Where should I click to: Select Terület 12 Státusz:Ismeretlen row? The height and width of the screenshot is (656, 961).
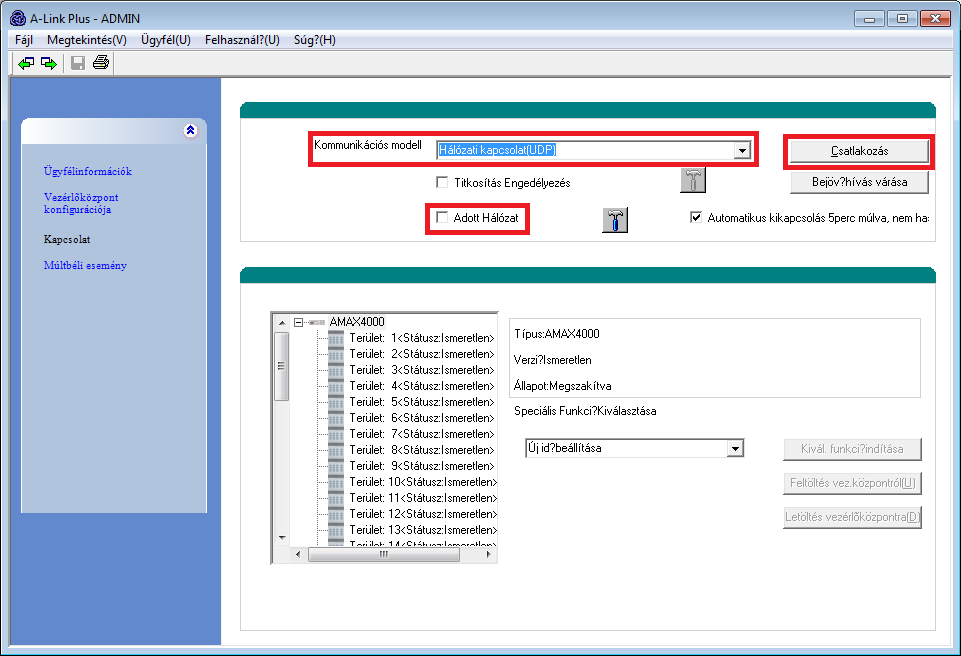[423, 514]
